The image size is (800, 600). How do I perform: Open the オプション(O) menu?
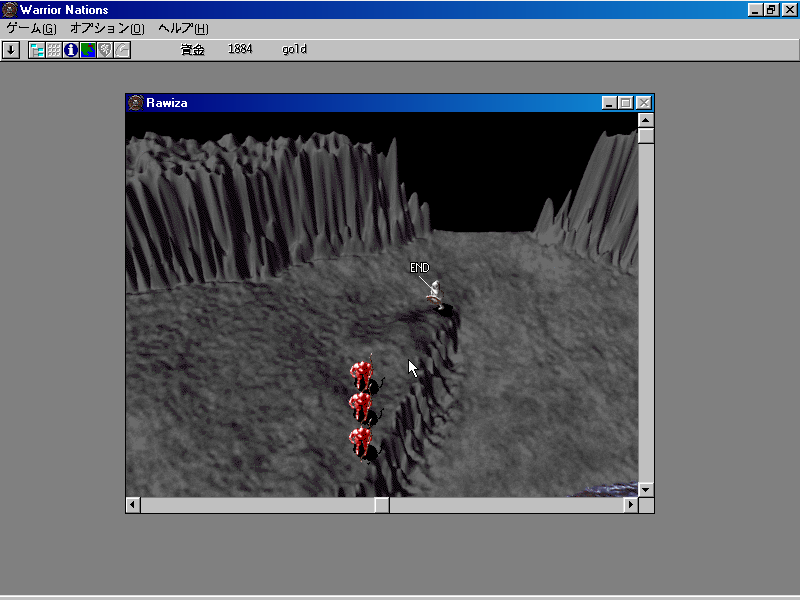[107, 29]
